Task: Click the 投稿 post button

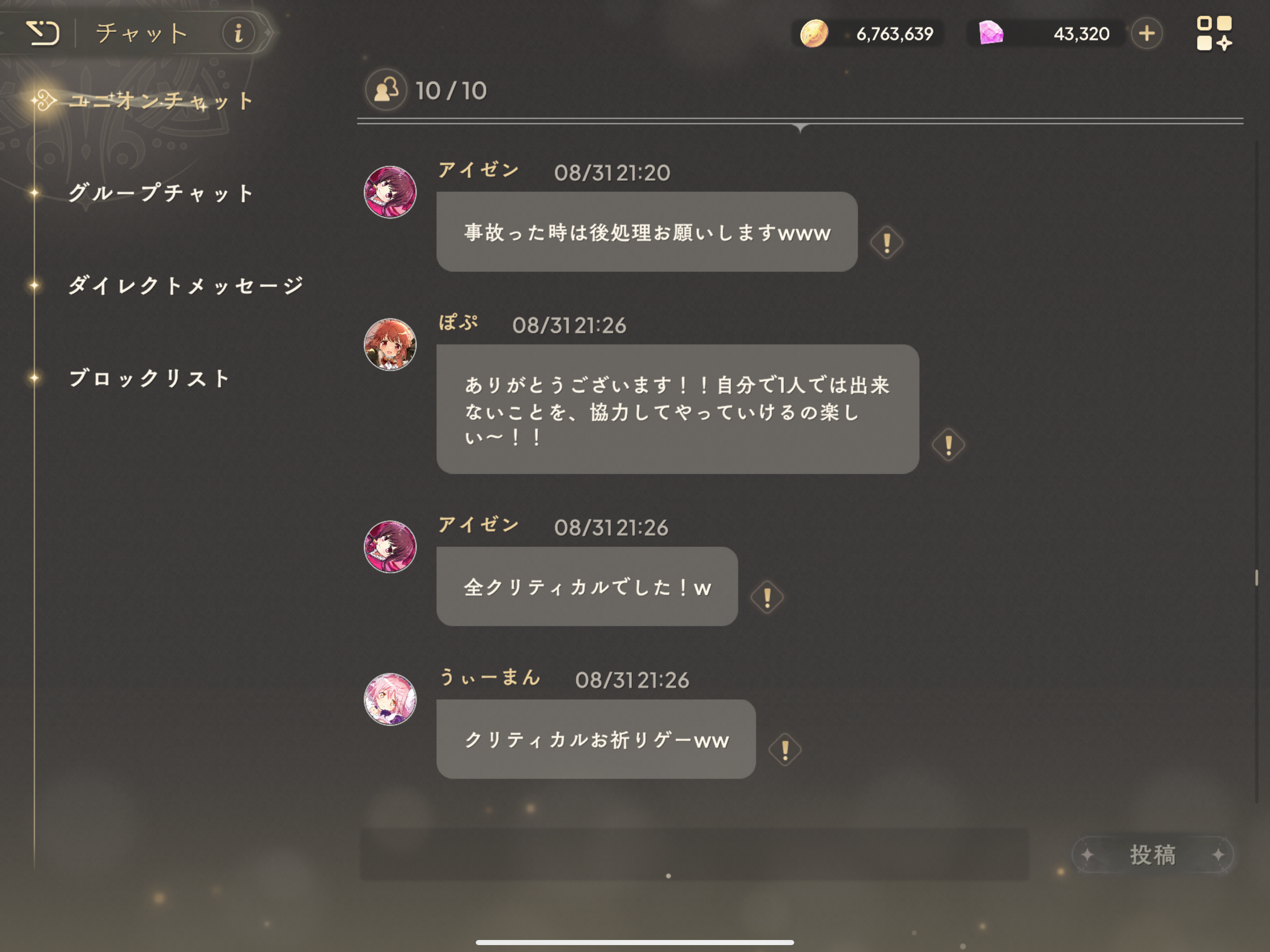Action: click(1152, 855)
